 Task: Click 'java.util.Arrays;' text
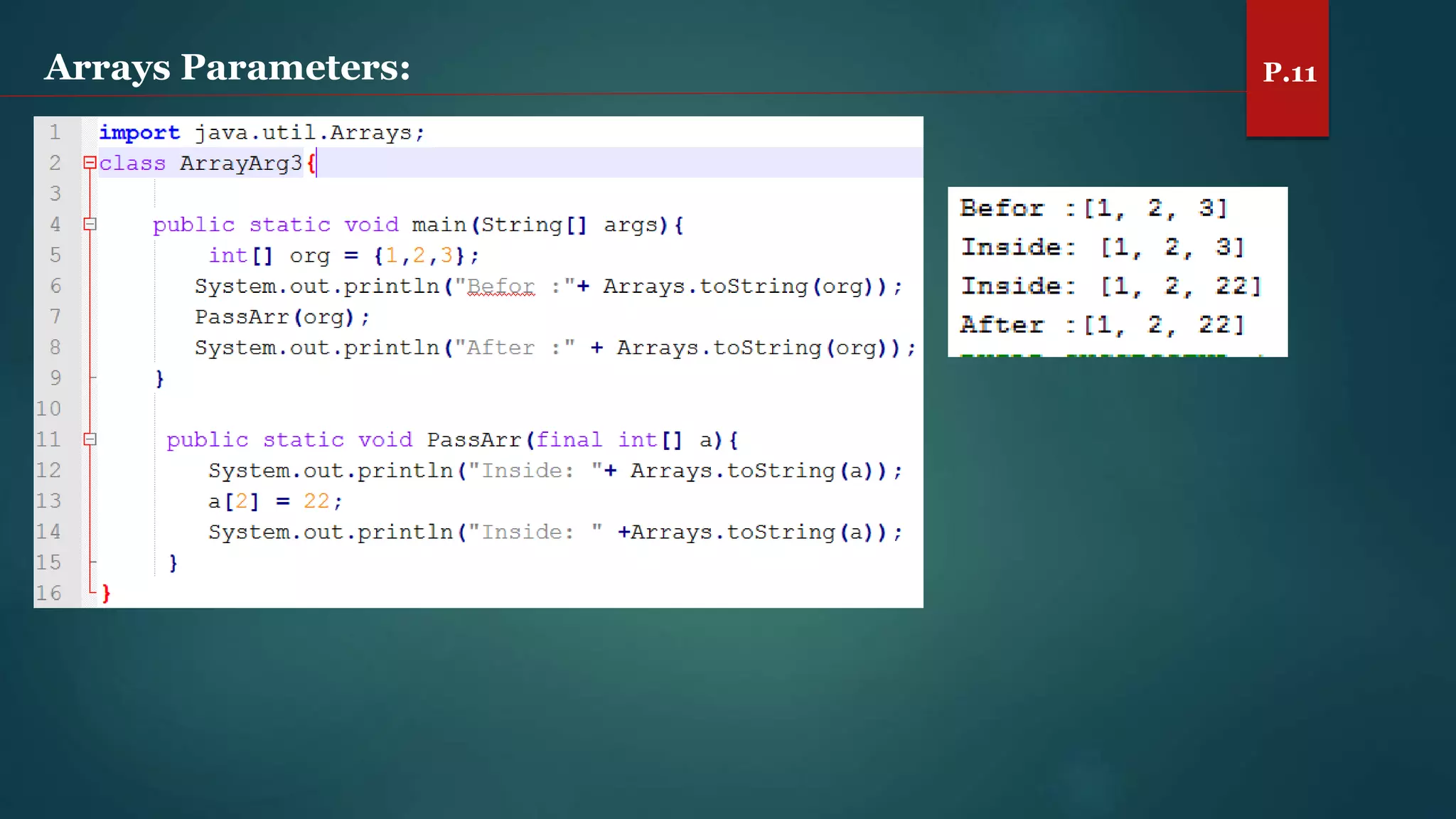pos(310,133)
